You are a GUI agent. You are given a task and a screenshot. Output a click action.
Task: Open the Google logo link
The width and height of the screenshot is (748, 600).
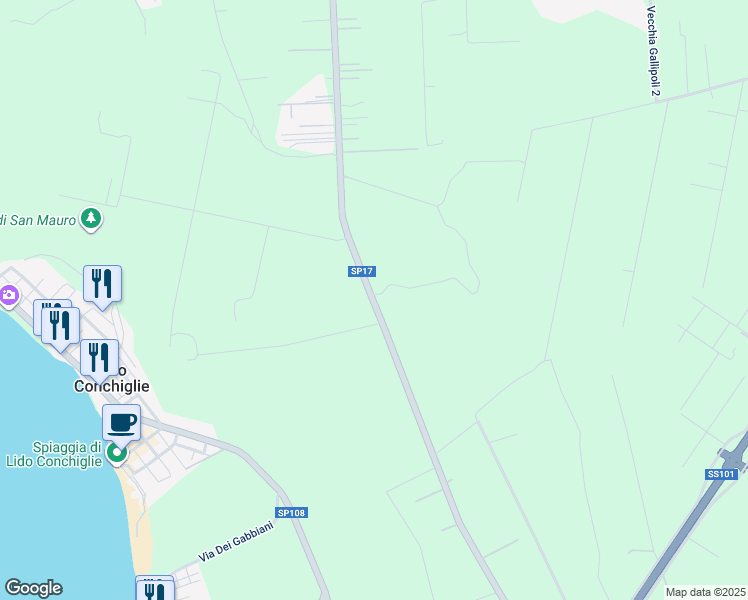point(33,588)
